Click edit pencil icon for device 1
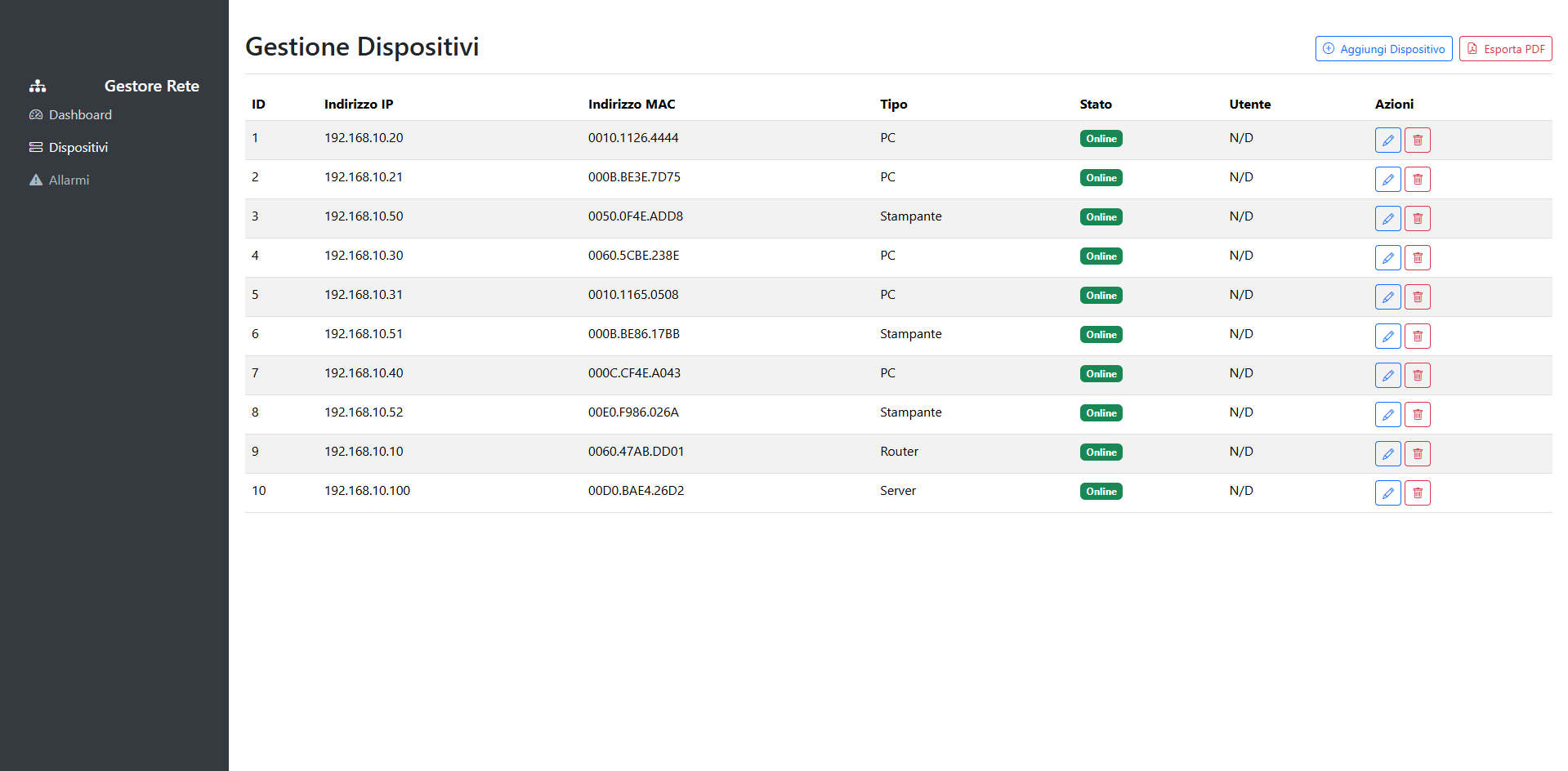Screen dimensions: 1568x771 [1387, 140]
